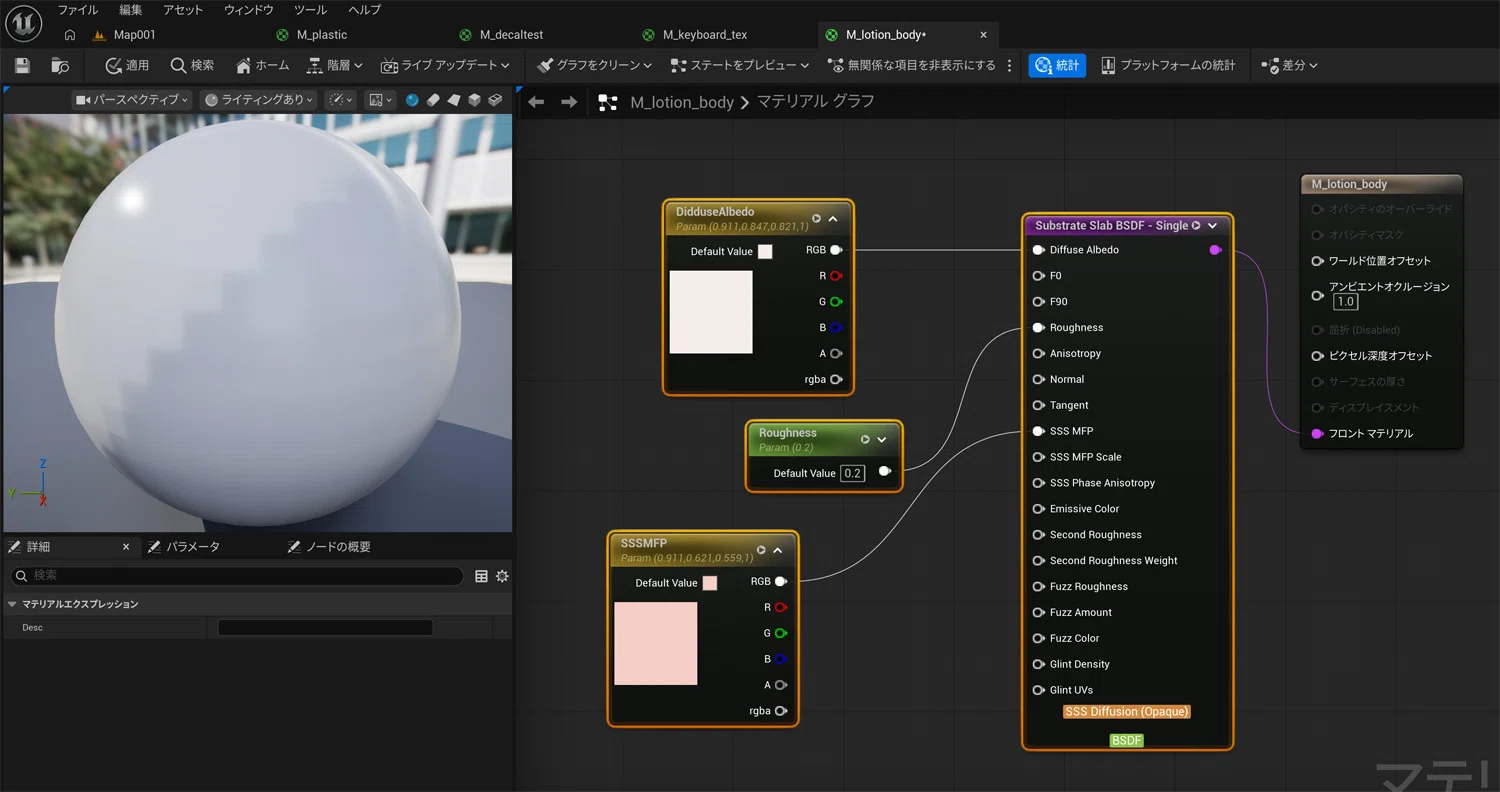
Task: Click the Desc text field
Action: (x=325, y=628)
